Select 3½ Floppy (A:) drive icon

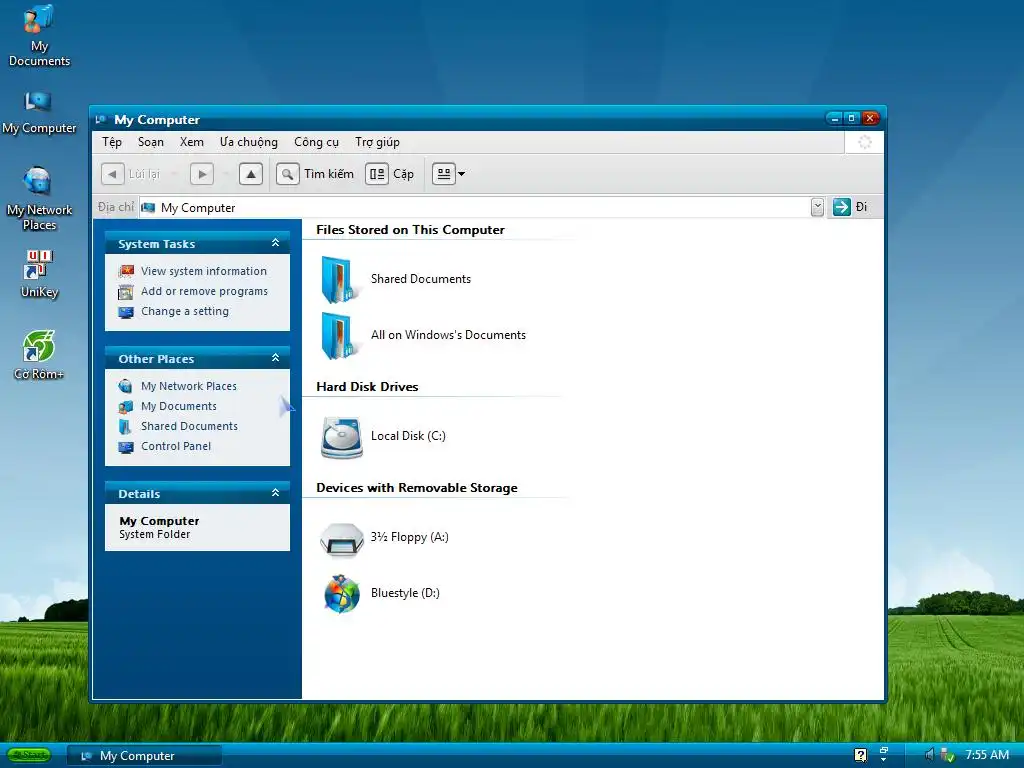coord(342,539)
